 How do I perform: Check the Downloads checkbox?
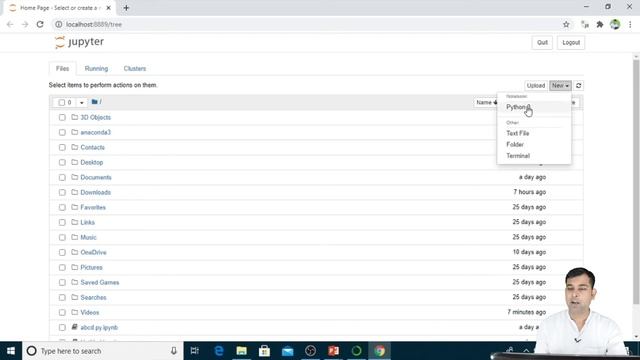click(62, 193)
